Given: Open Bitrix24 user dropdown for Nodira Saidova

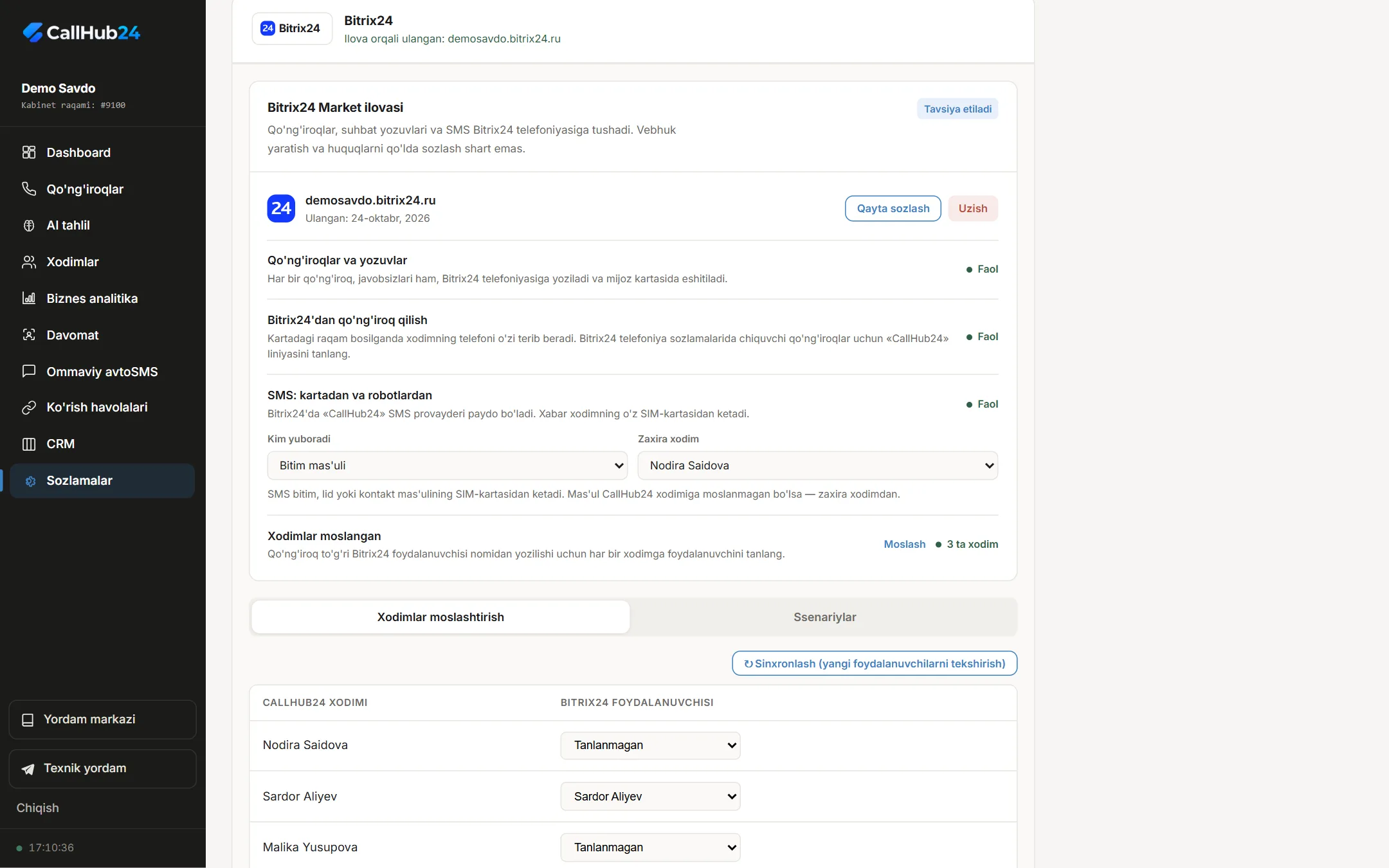Looking at the screenshot, I should [650, 745].
